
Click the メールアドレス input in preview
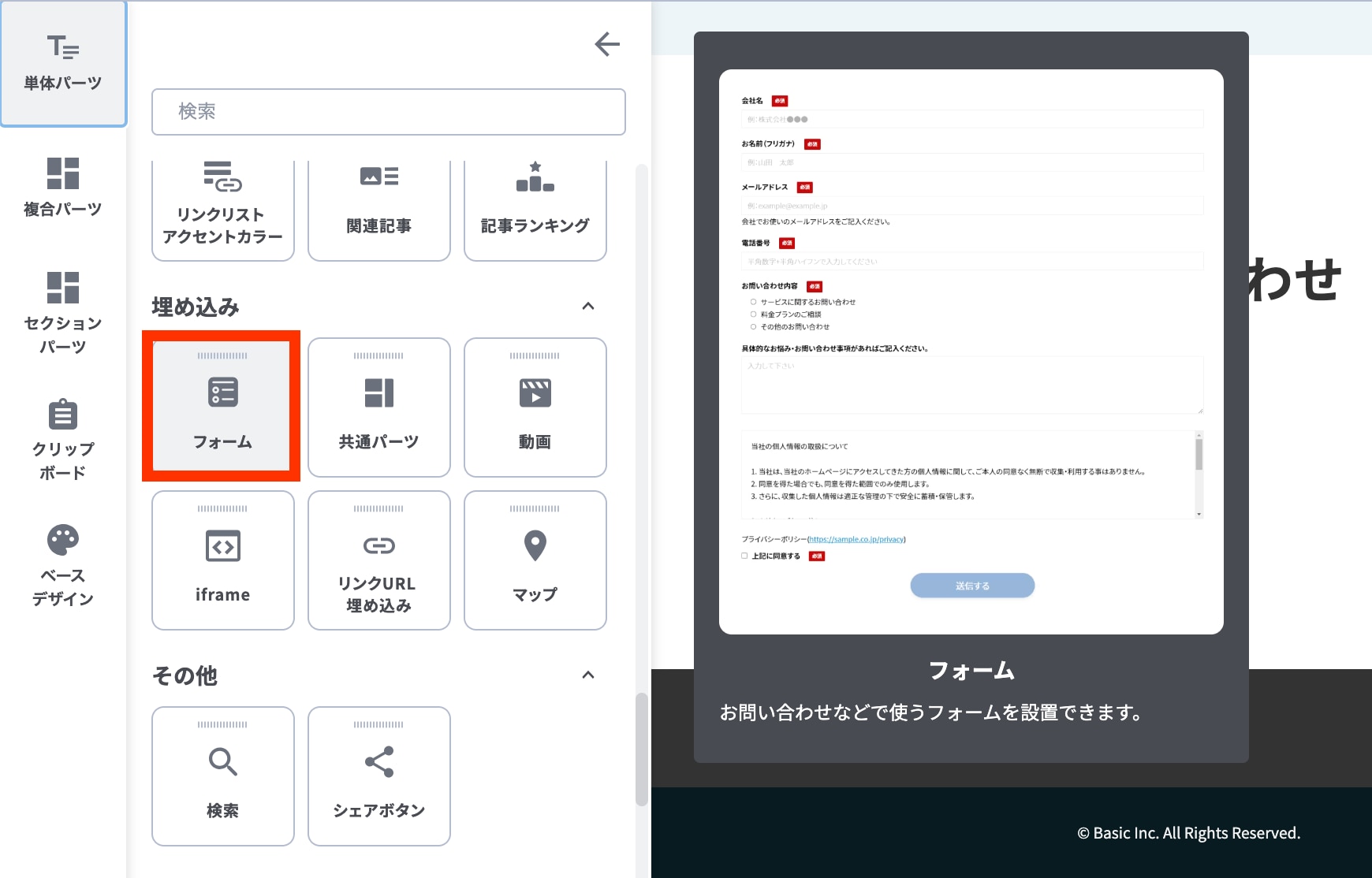pos(972,206)
